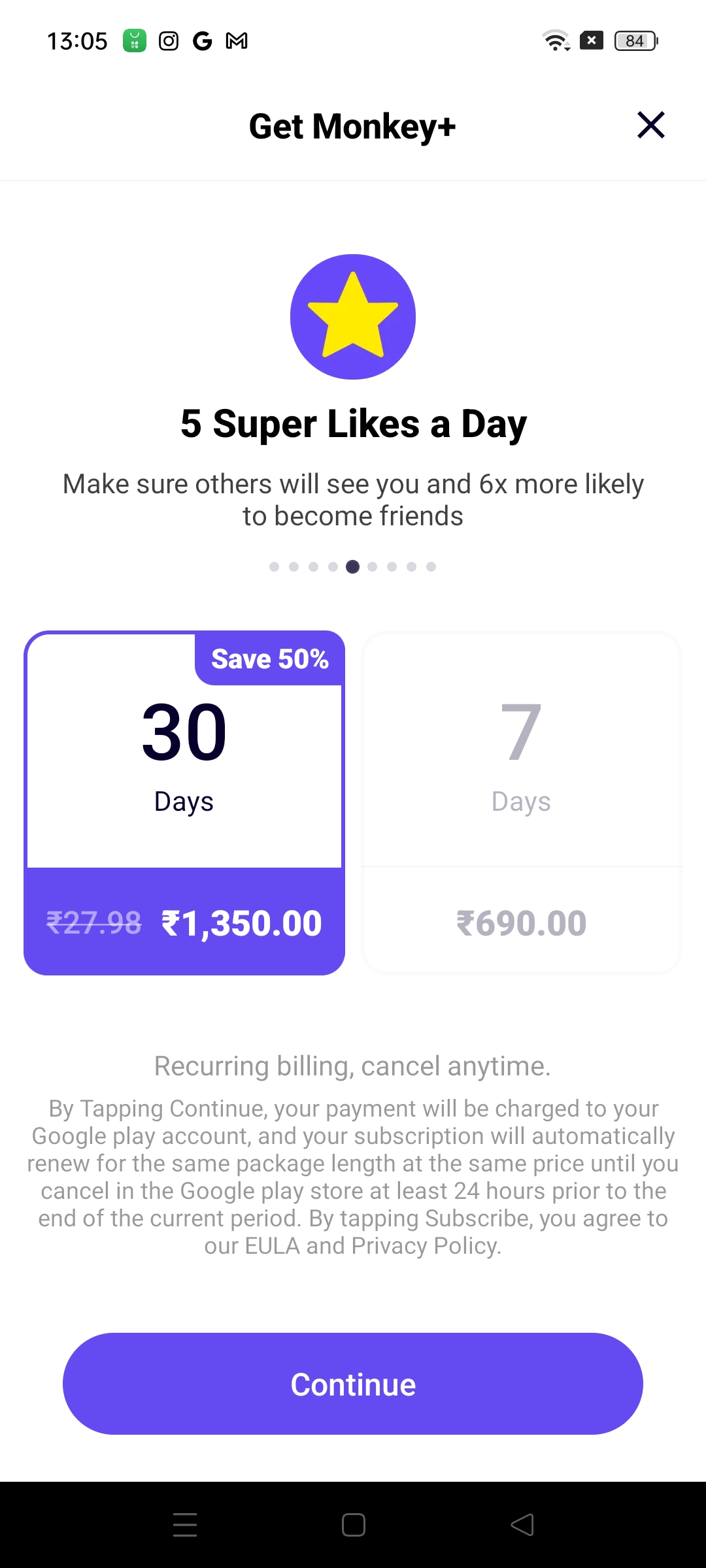Viewport: 706px width, 1568px height.
Task: Tap the Google G notification icon
Action: 203,41
